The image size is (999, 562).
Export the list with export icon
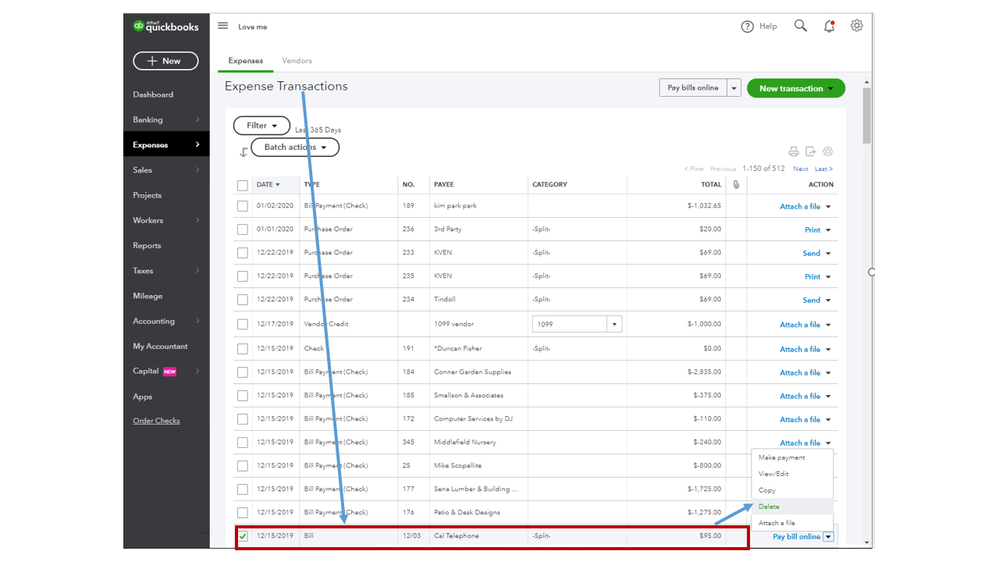coord(810,152)
